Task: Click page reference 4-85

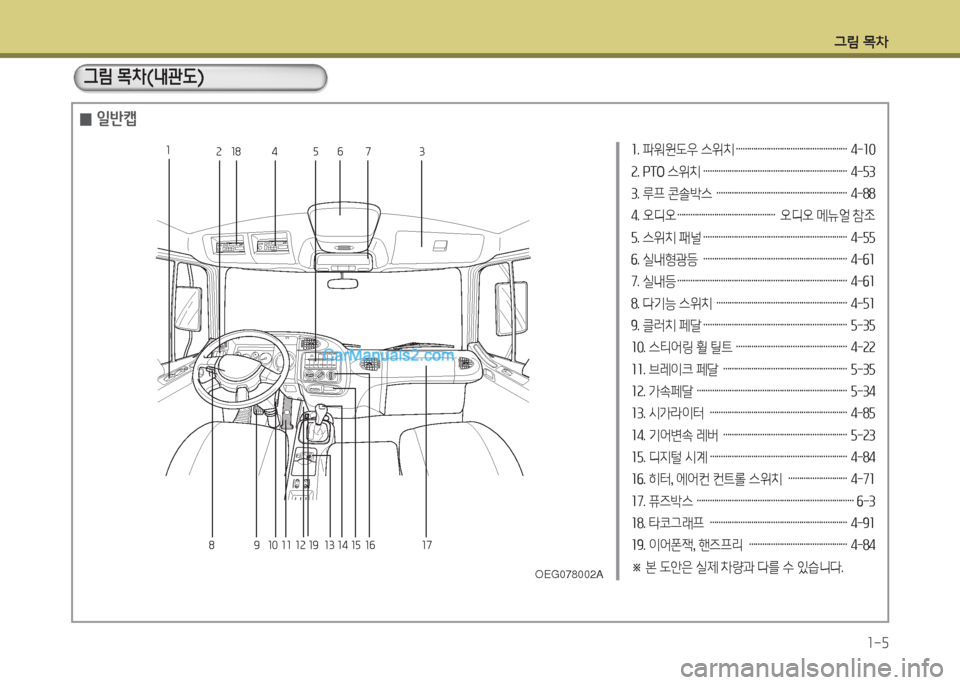Action: (x=863, y=413)
